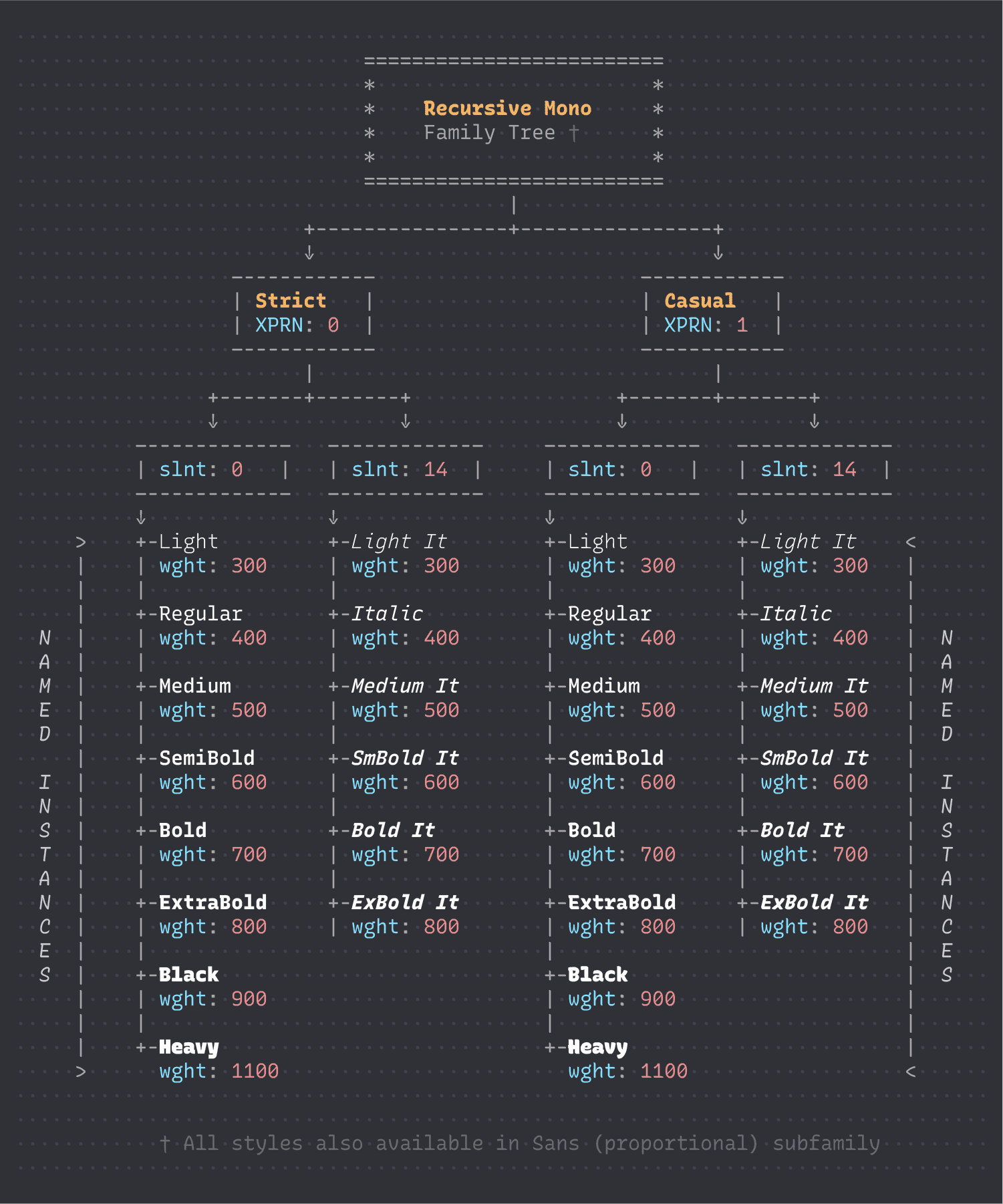Click "Light It" in Strict slnt 14 branch
1003x1204 pixels.
click(x=399, y=541)
